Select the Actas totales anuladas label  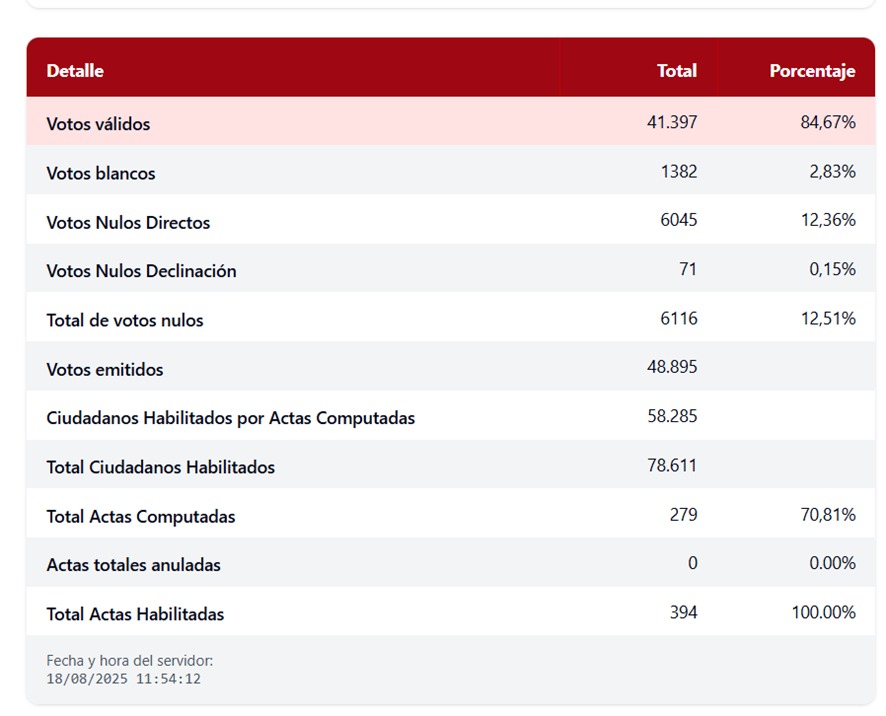pyautogui.click(x=133, y=565)
